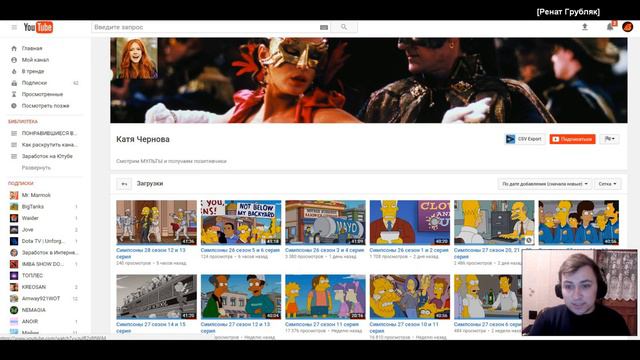Open thumbnail Симпсоны 27 сезон 14 и 15
640x360 pixels.
click(156, 297)
